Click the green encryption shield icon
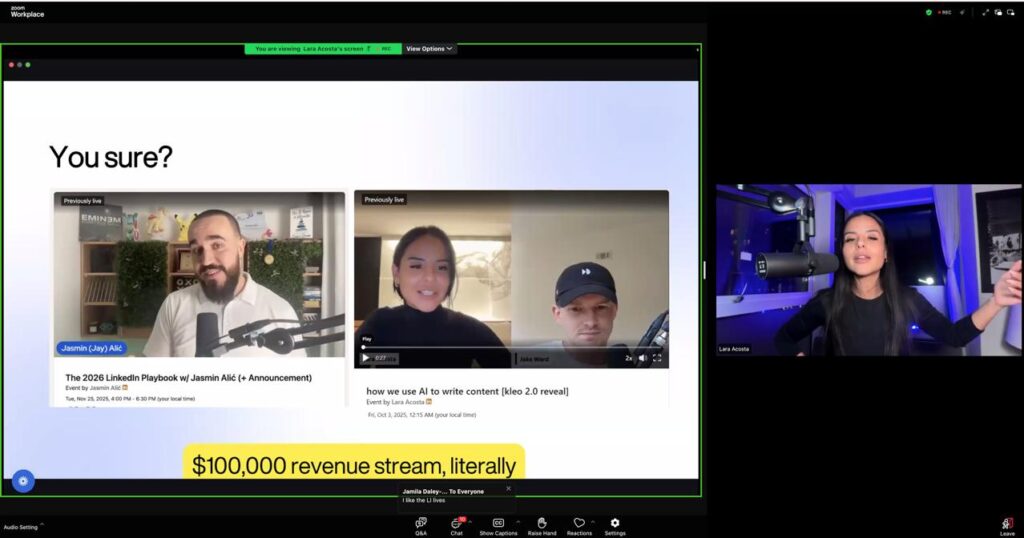Image resolution: width=1024 pixels, height=538 pixels. (929, 12)
